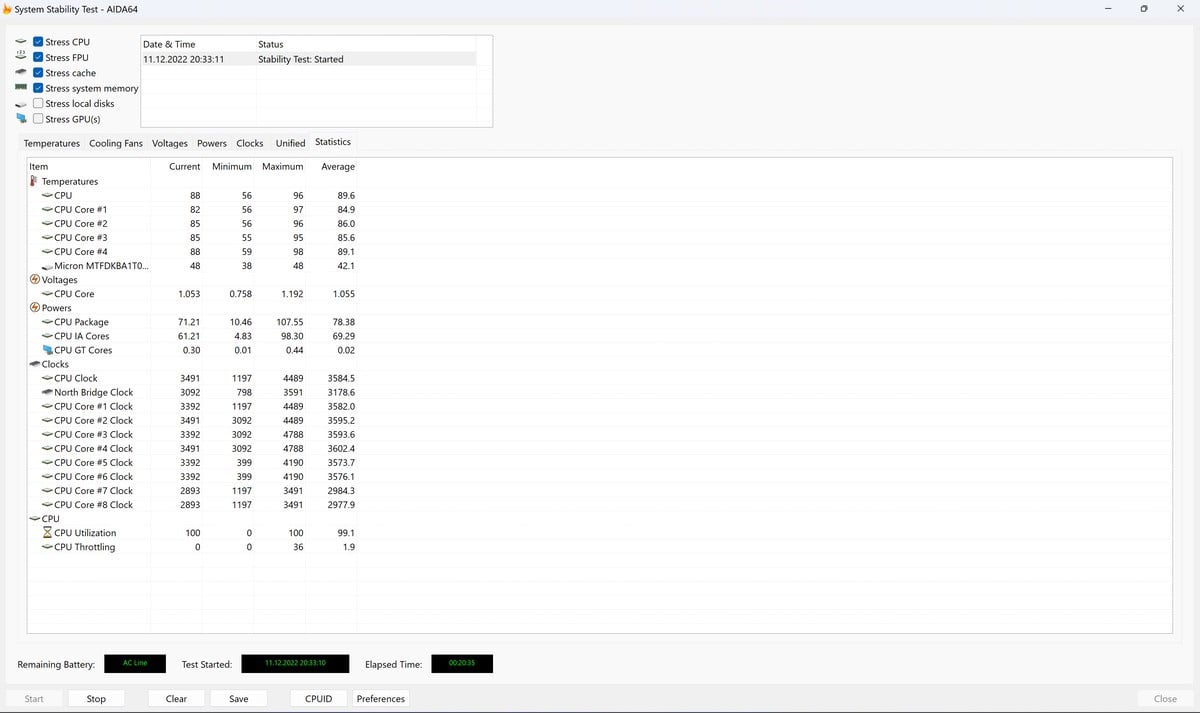Screen dimensions: 1200x713
Task: Click the hourglass icon next to CPU Utilization
Action: (47, 533)
